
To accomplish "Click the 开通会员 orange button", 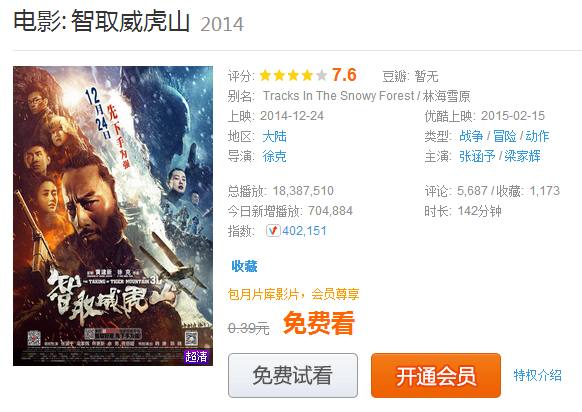I will point(436,375).
